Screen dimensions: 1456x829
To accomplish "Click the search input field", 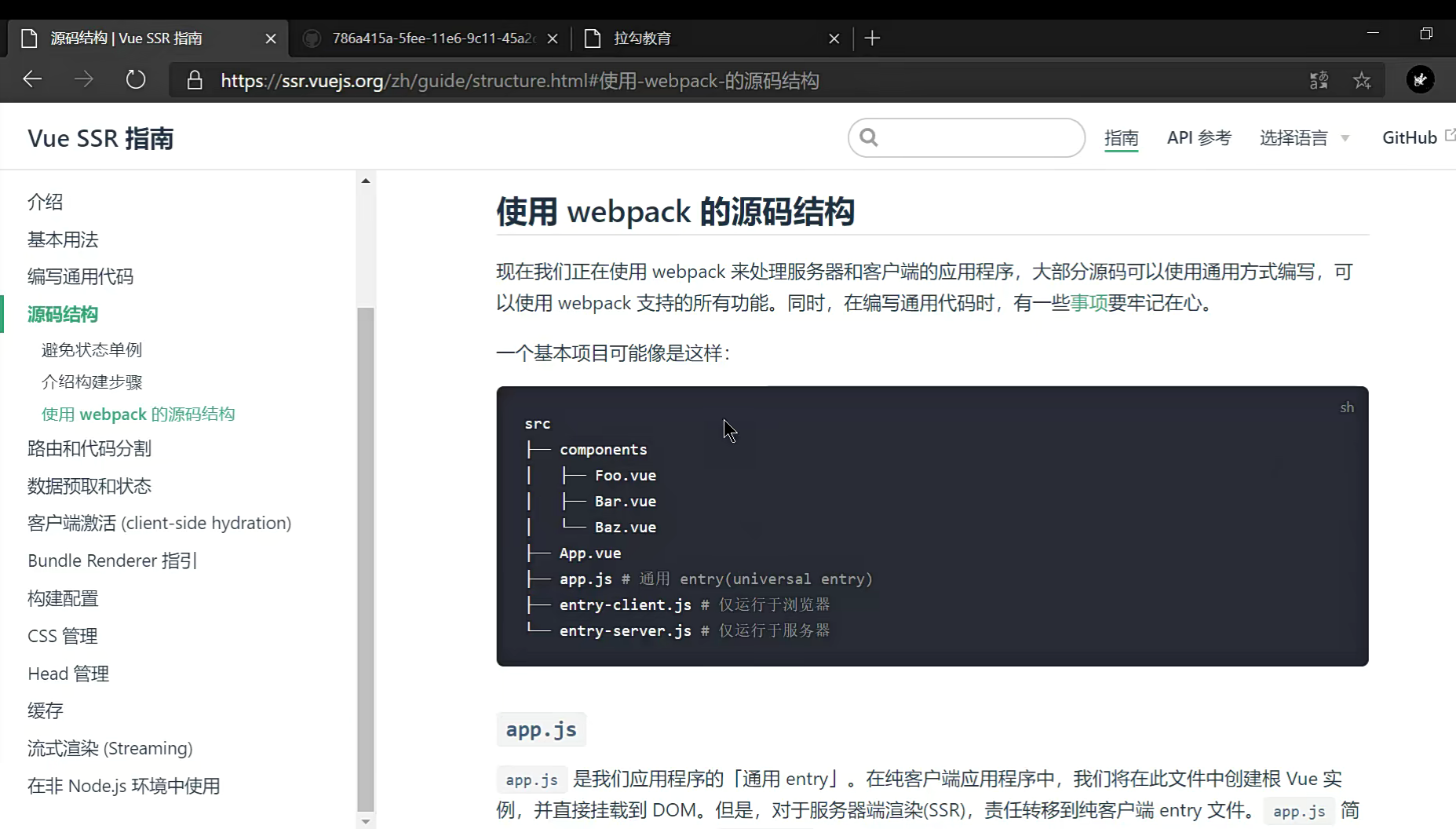I will coord(977,138).
